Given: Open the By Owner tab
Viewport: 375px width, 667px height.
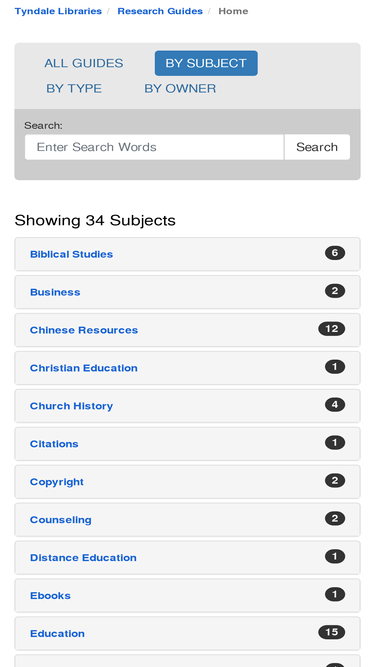Looking at the screenshot, I should click(180, 88).
